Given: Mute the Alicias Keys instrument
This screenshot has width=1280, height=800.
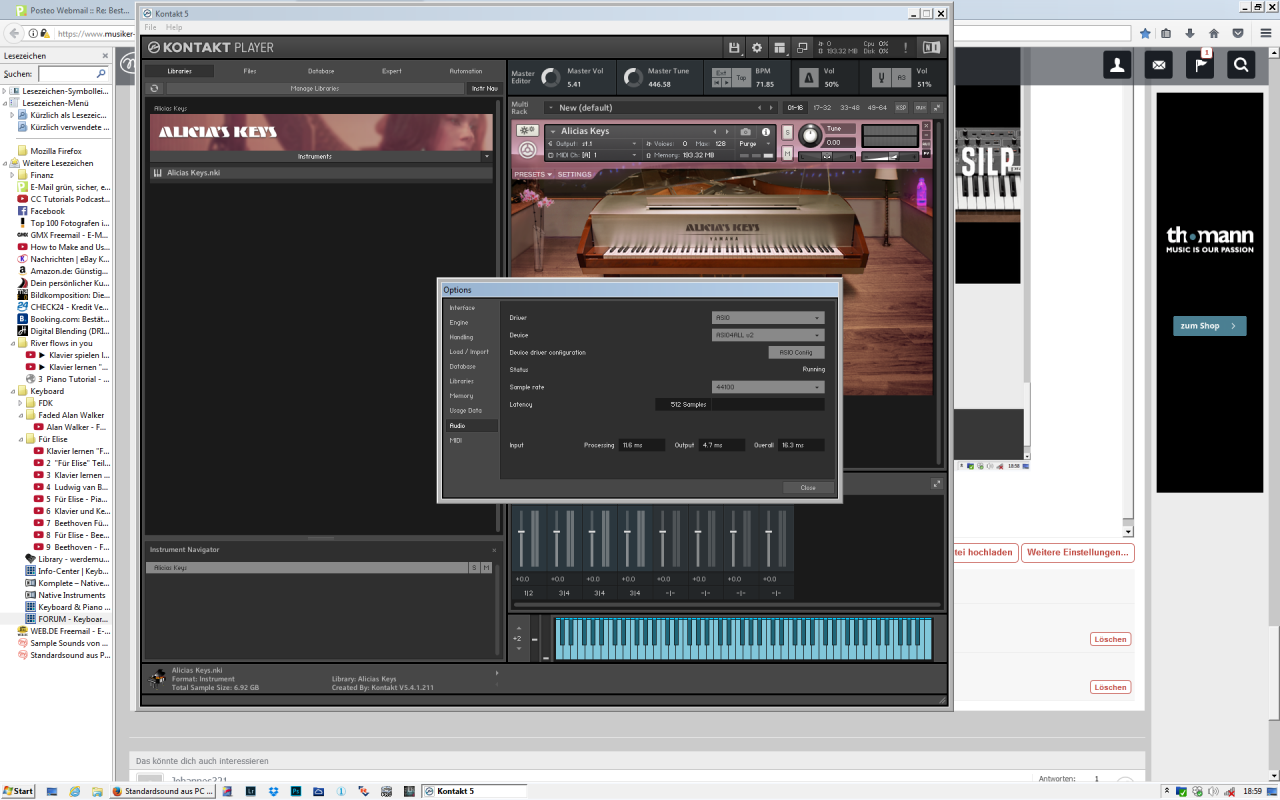Looking at the screenshot, I should click(787, 153).
